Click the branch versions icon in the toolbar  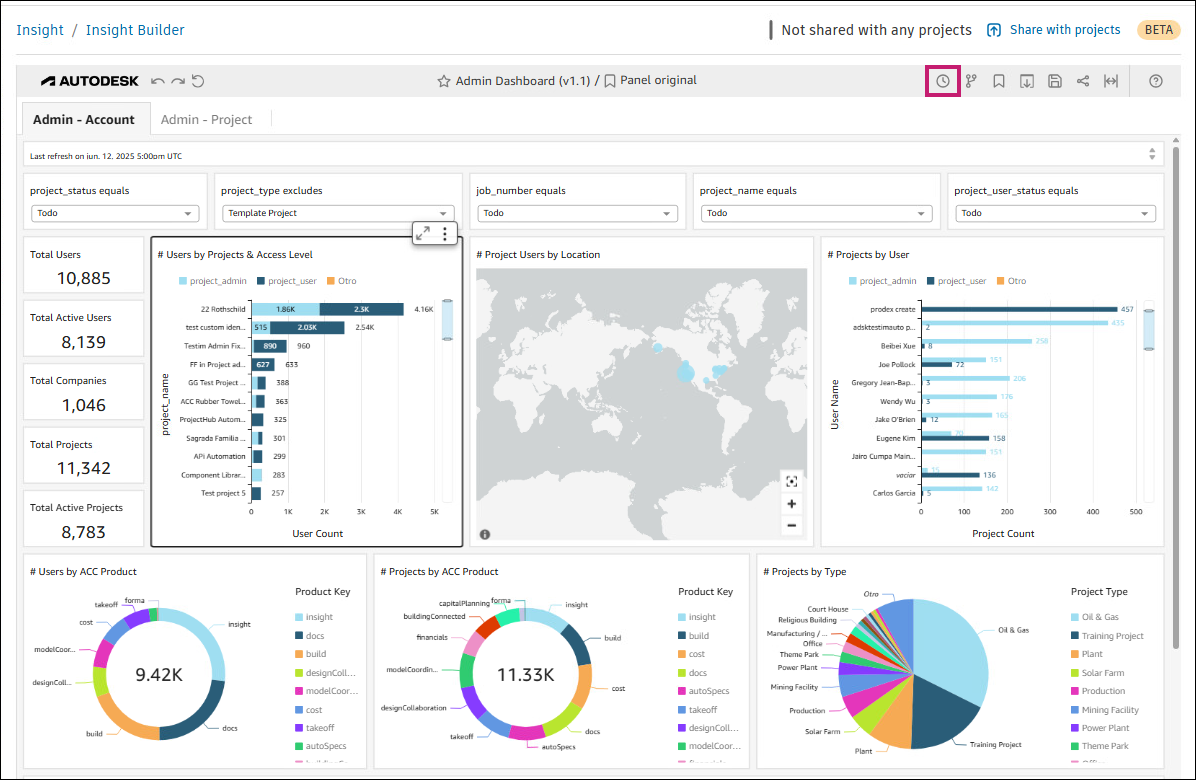coord(971,80)
